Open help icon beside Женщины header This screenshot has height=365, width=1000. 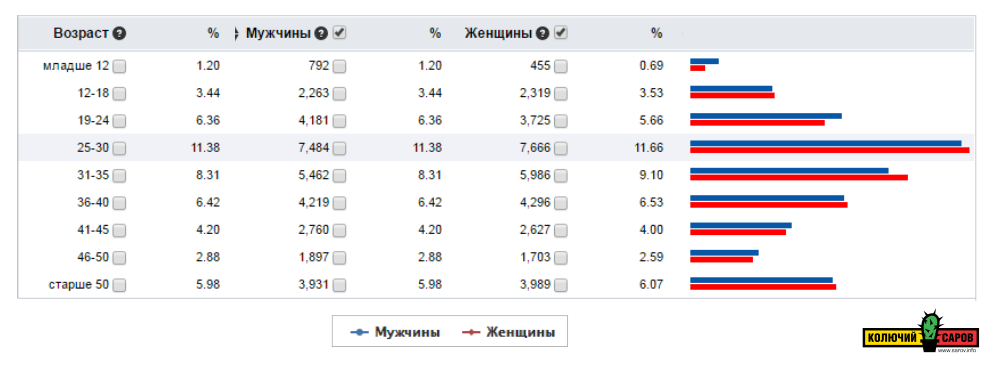pyautogui.click(x=542, y=34)
